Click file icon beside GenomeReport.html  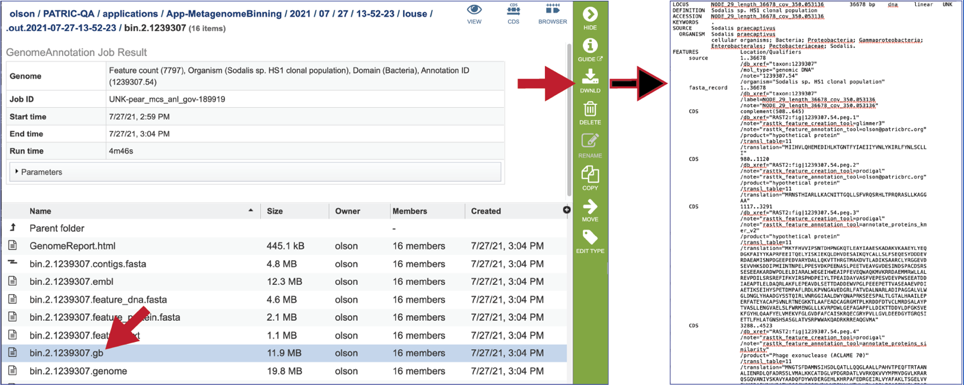tap(12, 246)
